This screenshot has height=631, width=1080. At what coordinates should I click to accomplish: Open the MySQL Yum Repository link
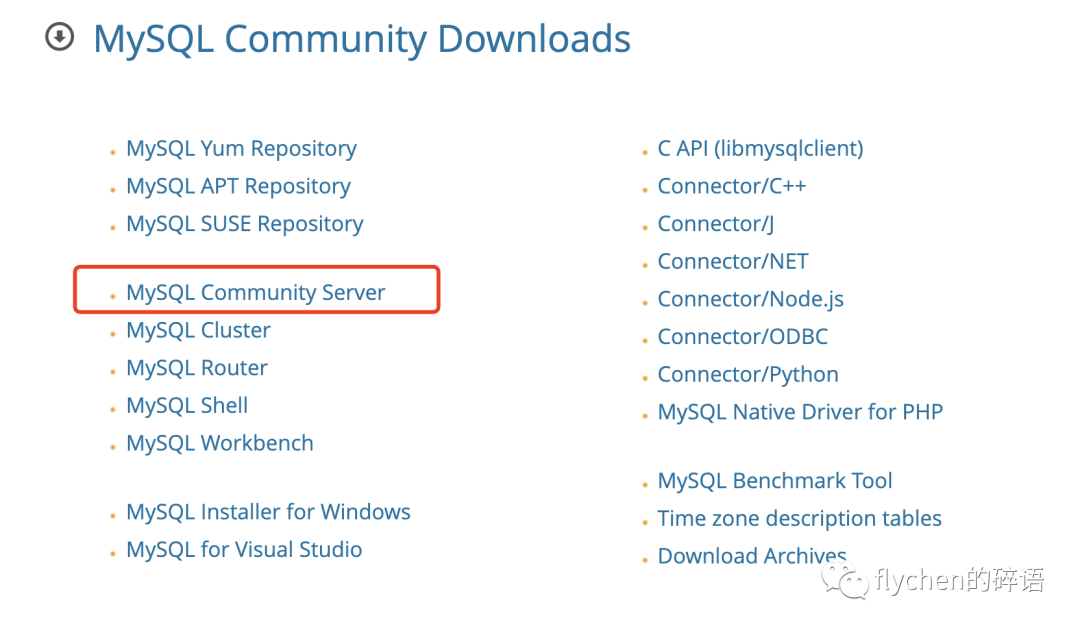coord(241,149)
